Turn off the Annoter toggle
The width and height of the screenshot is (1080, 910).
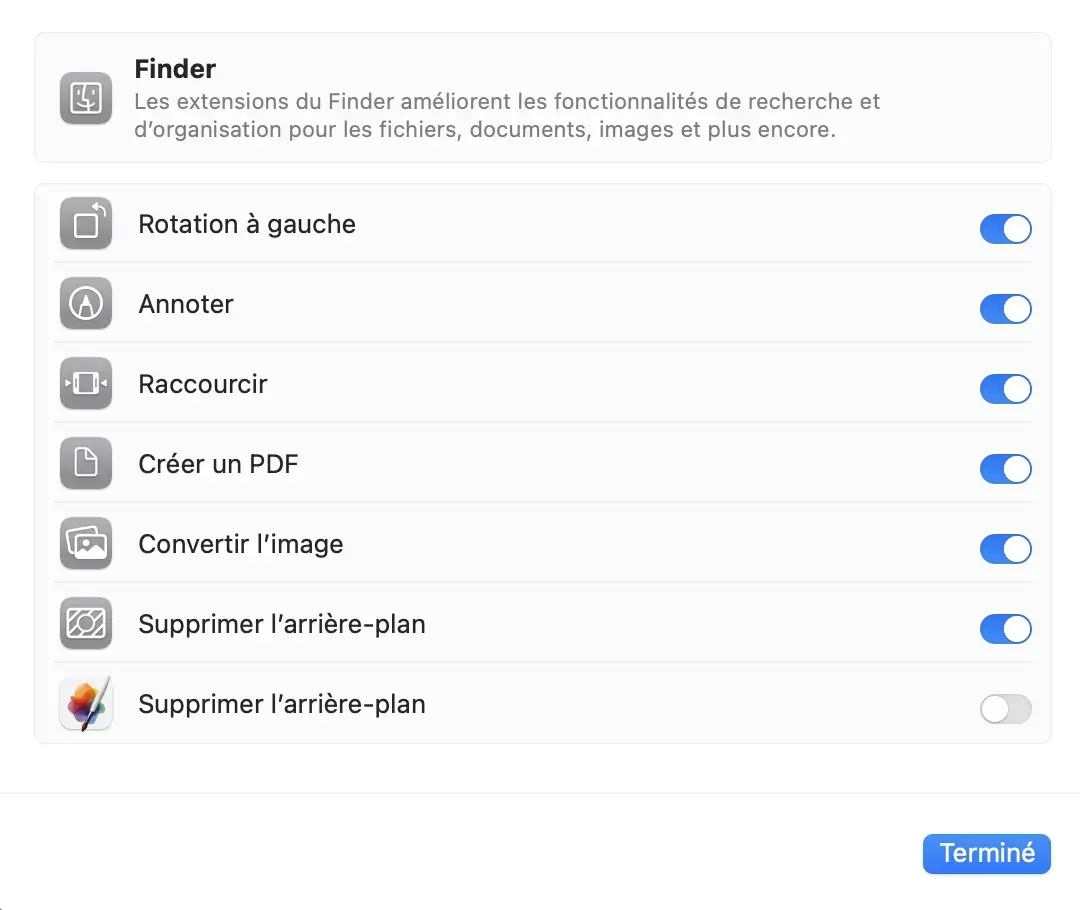click(x=1005, y=309)
